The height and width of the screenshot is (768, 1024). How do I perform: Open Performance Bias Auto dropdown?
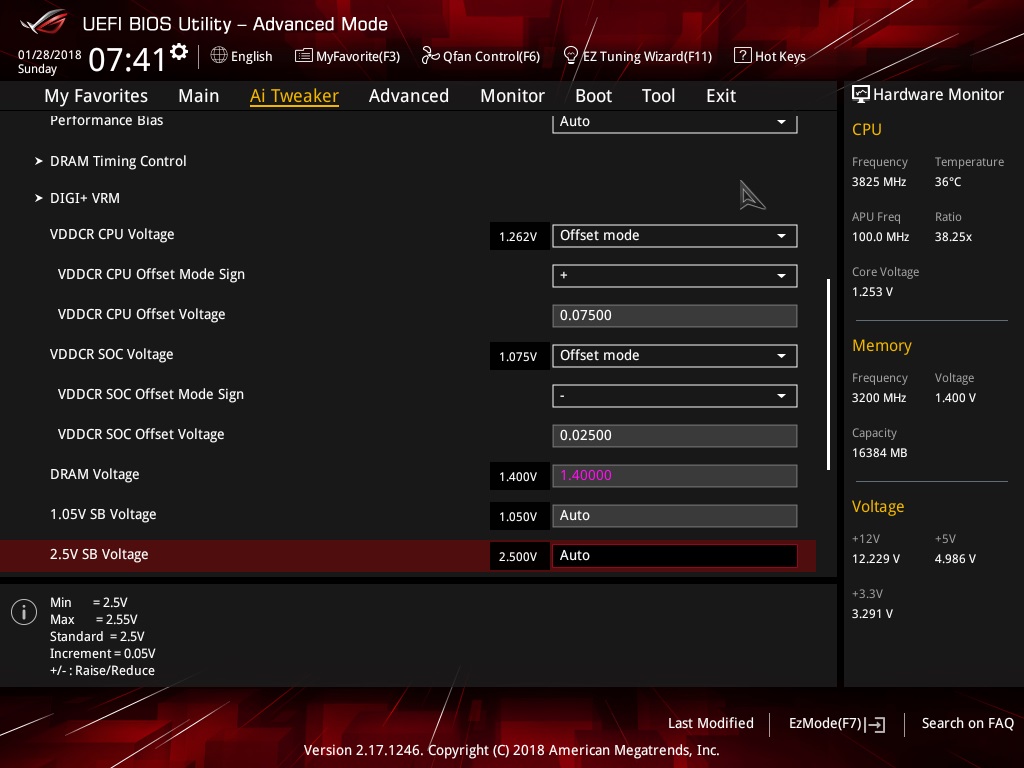(675, 122)
